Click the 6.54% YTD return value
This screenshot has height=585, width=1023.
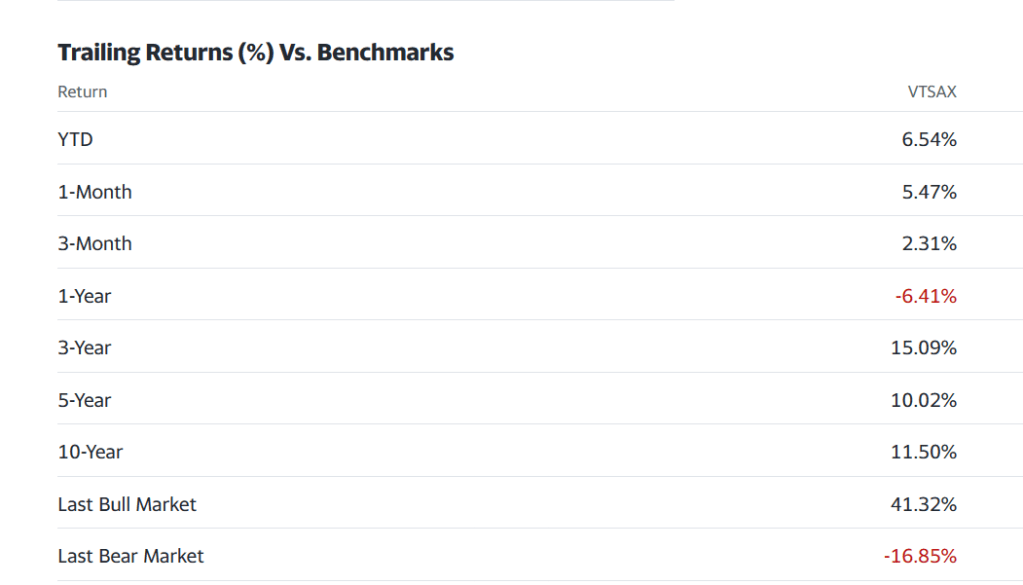click(929, 140)
